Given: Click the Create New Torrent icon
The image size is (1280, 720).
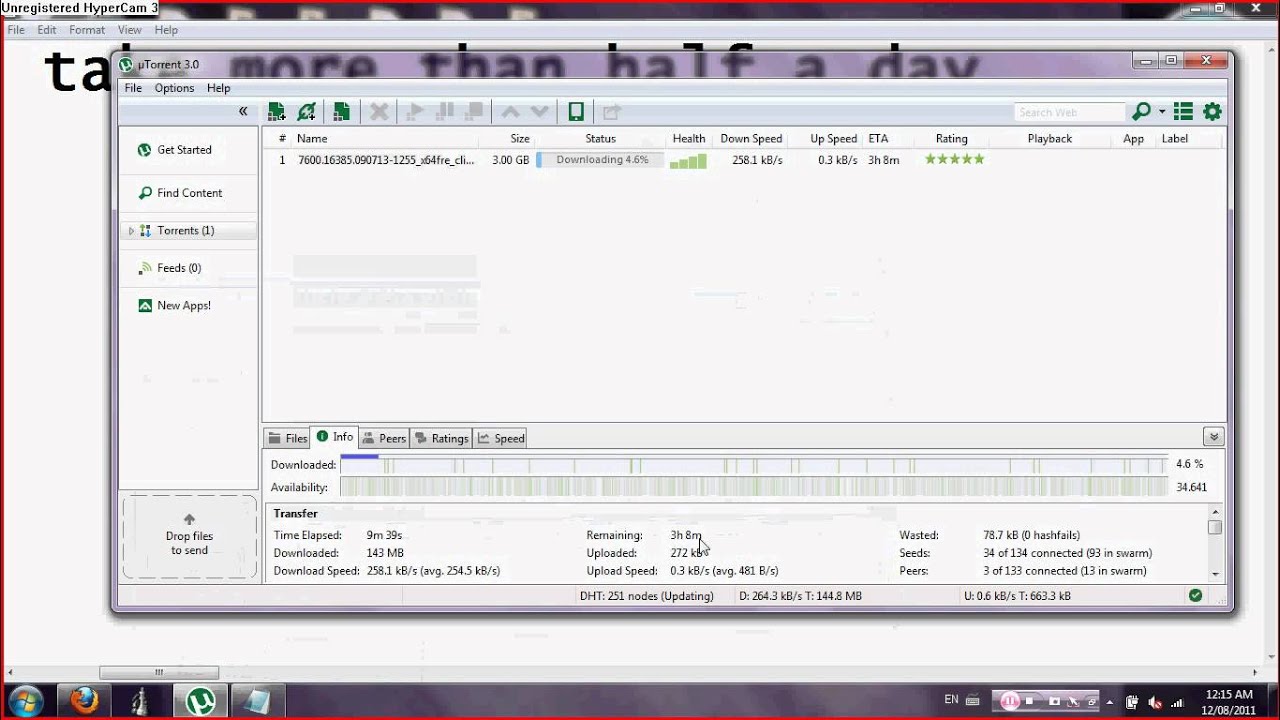Looking at the screenshot, I should click(x=341, y=112).
